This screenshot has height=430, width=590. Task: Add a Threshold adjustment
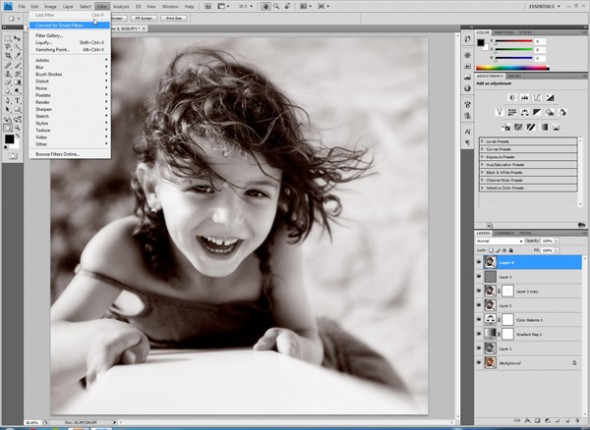click(x=531, y=127)
